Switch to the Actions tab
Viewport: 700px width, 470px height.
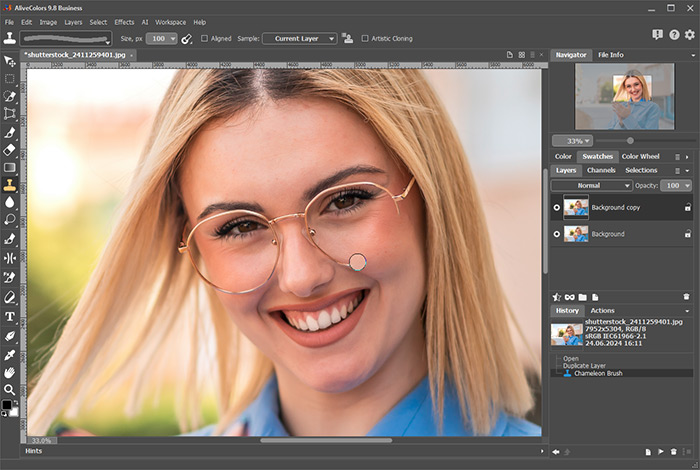click(602, 310)
